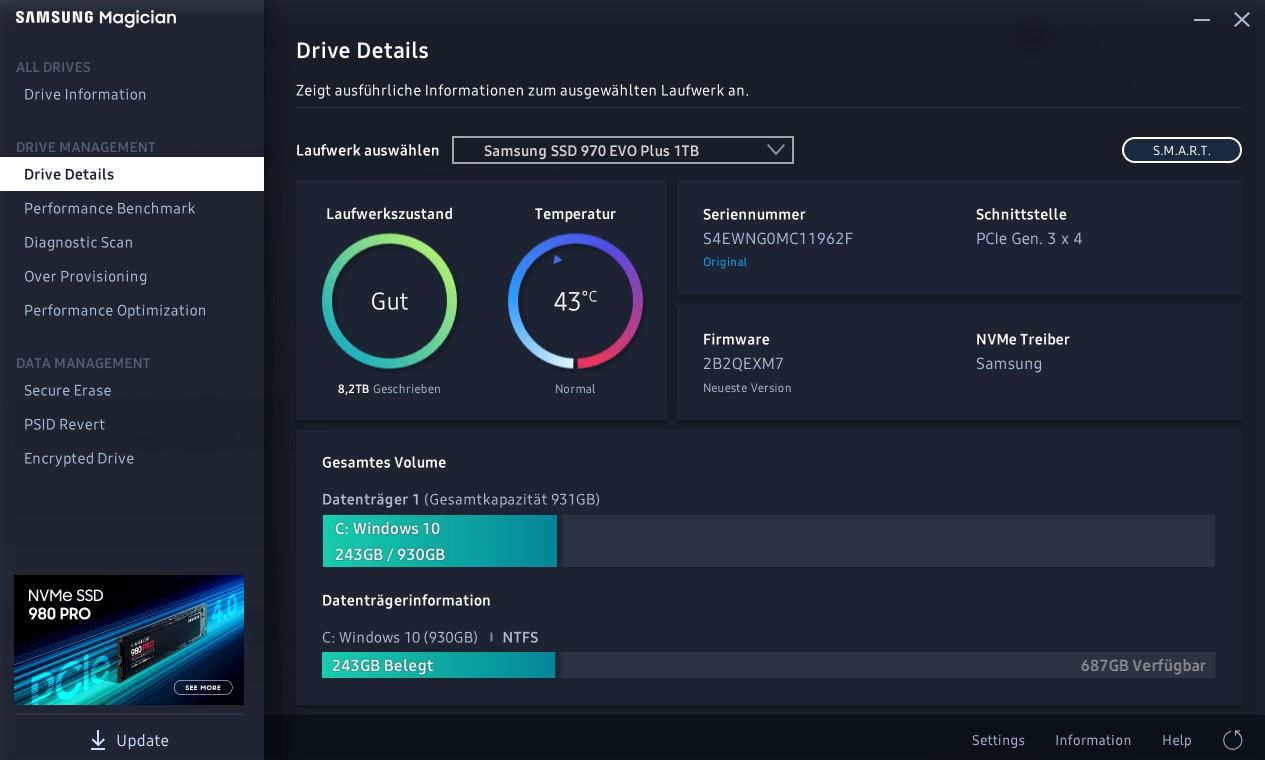Open the S.M.A.R.T. details button
1265x760 pixels.
1182,150
